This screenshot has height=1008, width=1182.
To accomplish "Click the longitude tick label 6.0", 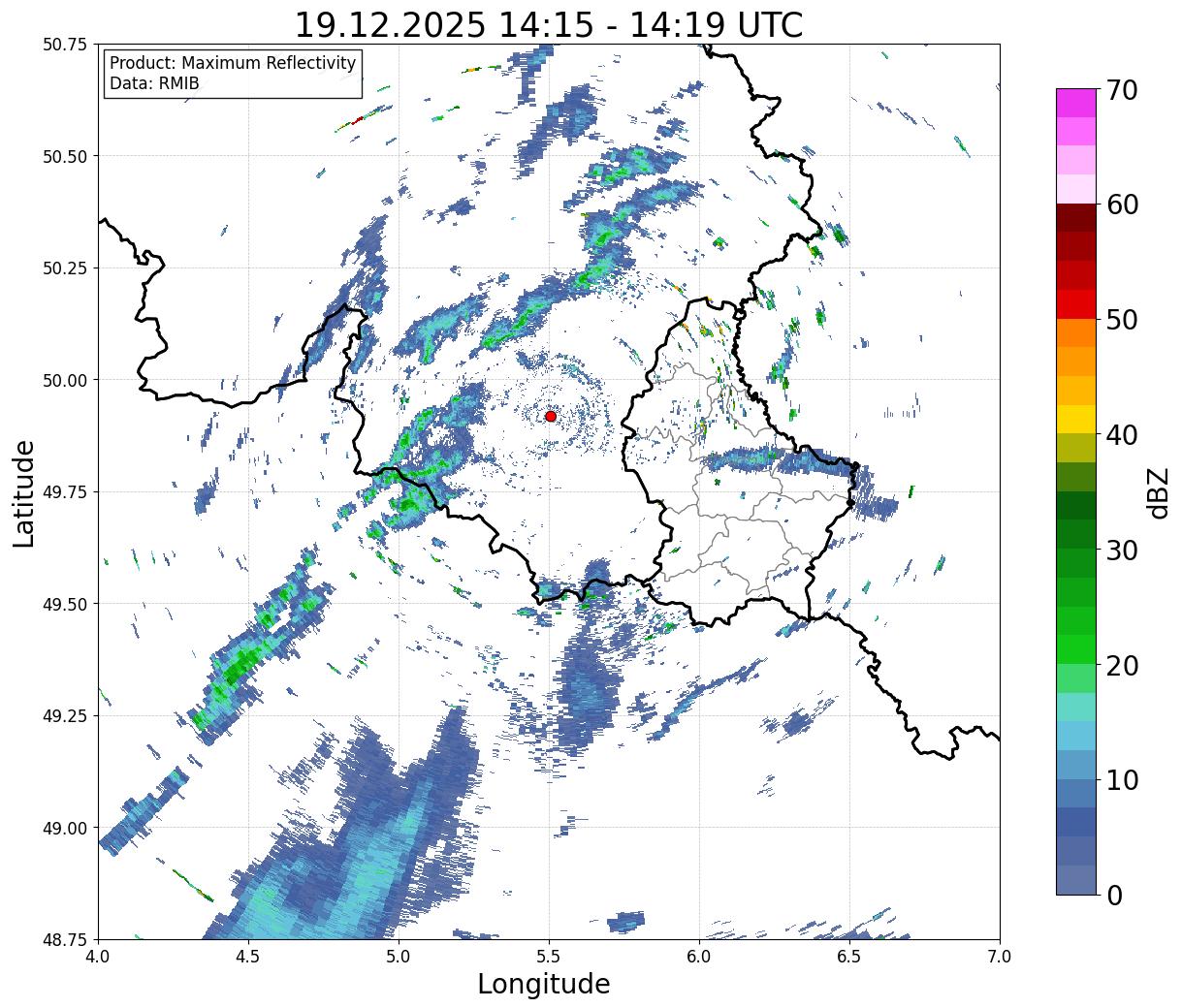I will pos(699,956).
